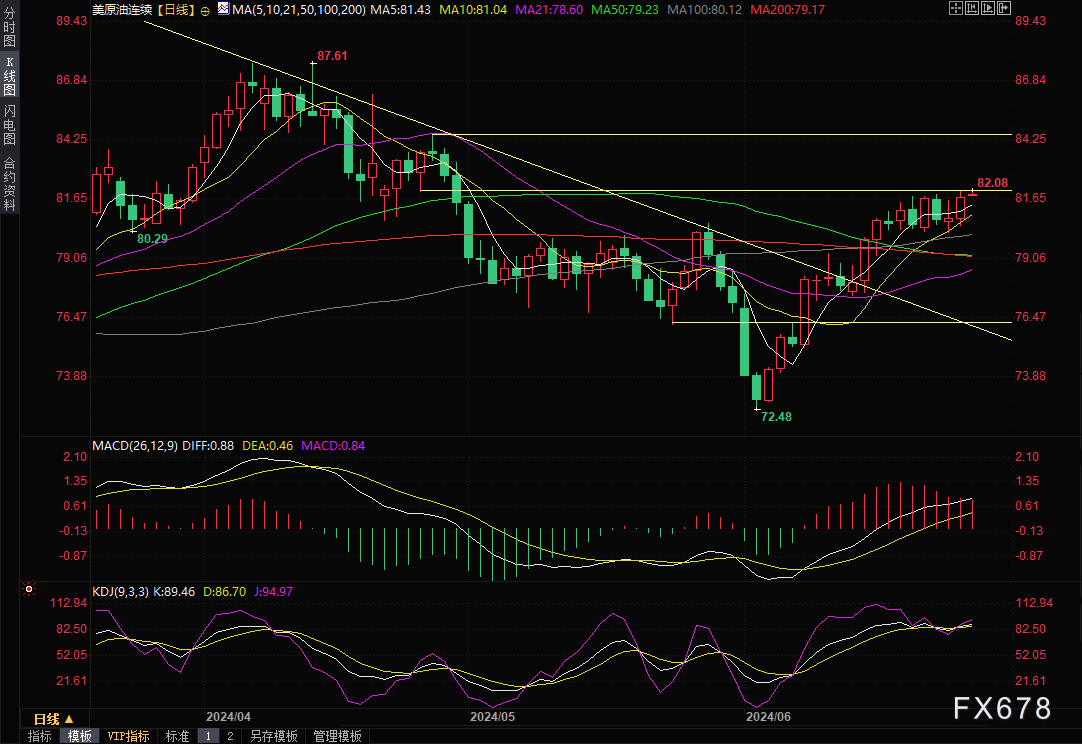Open the 合约资料 sidebar tab
Viewport: 1082px width, 744px height.
pos(9,183)
